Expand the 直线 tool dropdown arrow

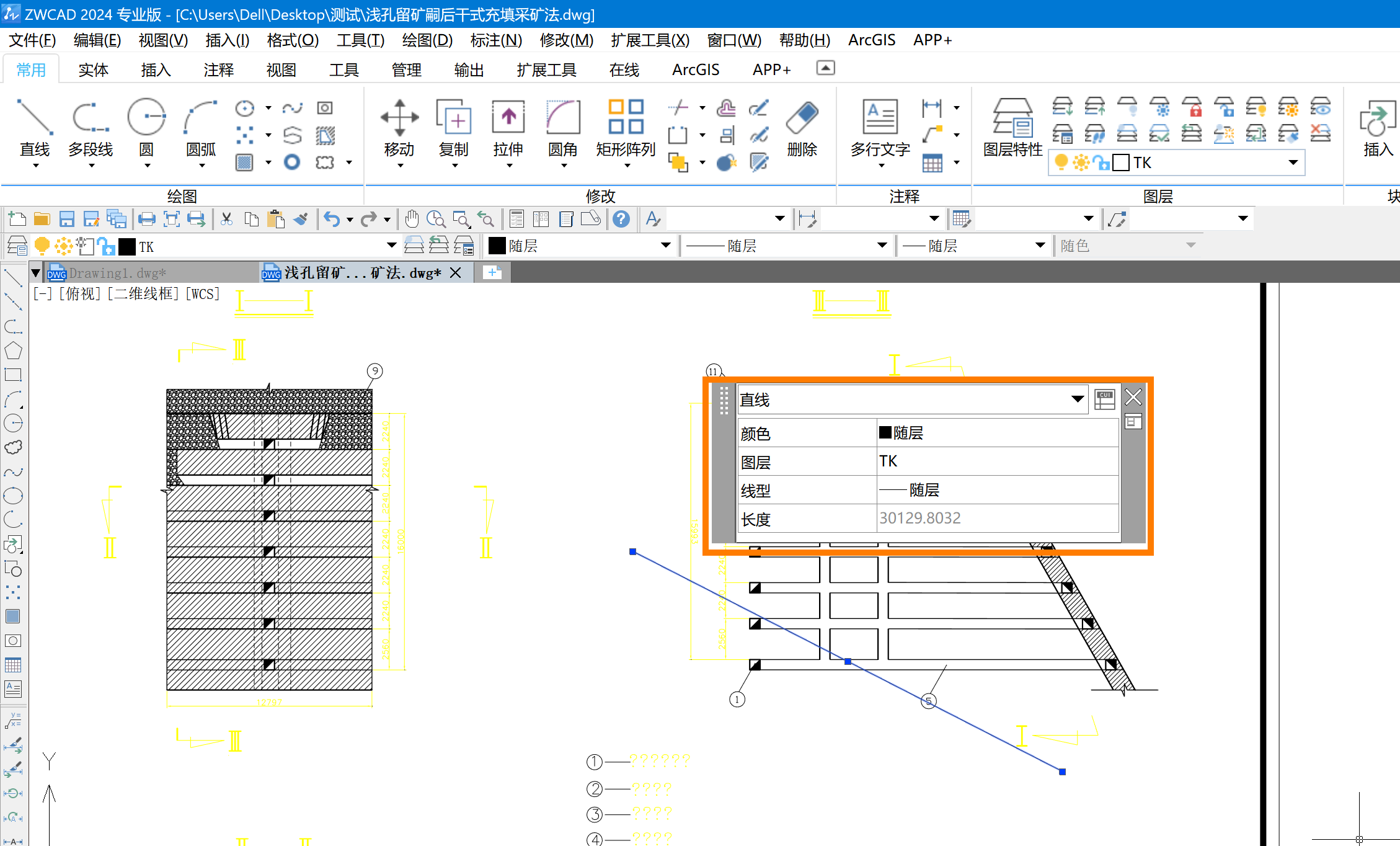(x=35, y=166)
